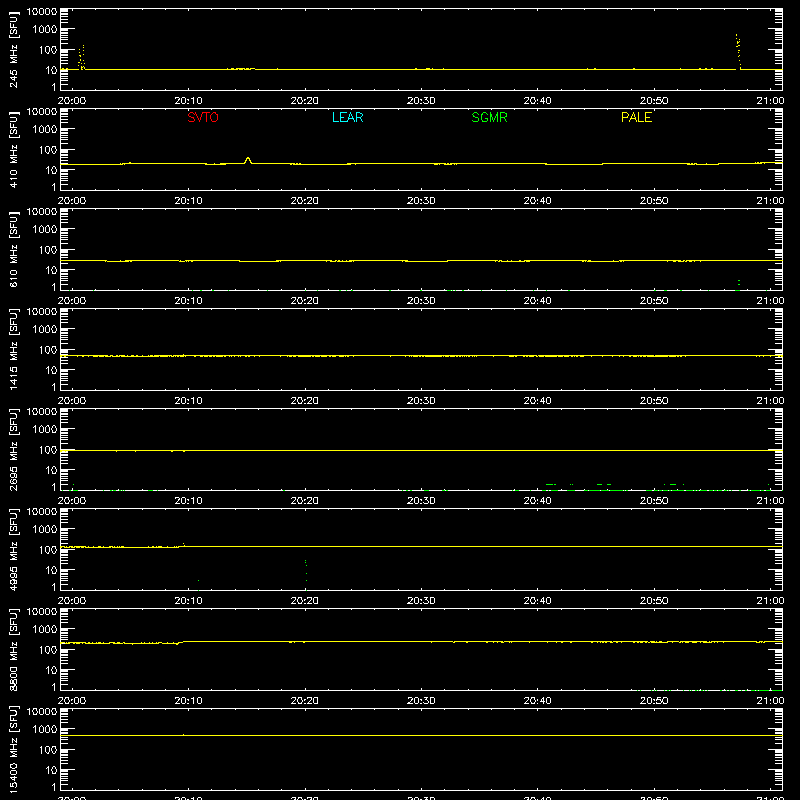This screenshot has width=800, height=800.
Task: Click the 410 MHz [SFU] axis label
Action: 13,149
